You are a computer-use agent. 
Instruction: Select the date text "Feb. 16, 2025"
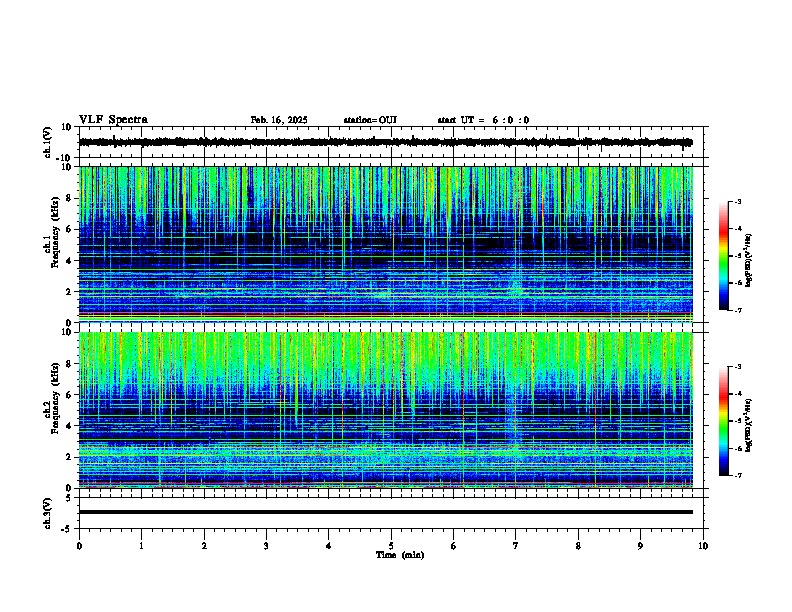click(279, 120)
